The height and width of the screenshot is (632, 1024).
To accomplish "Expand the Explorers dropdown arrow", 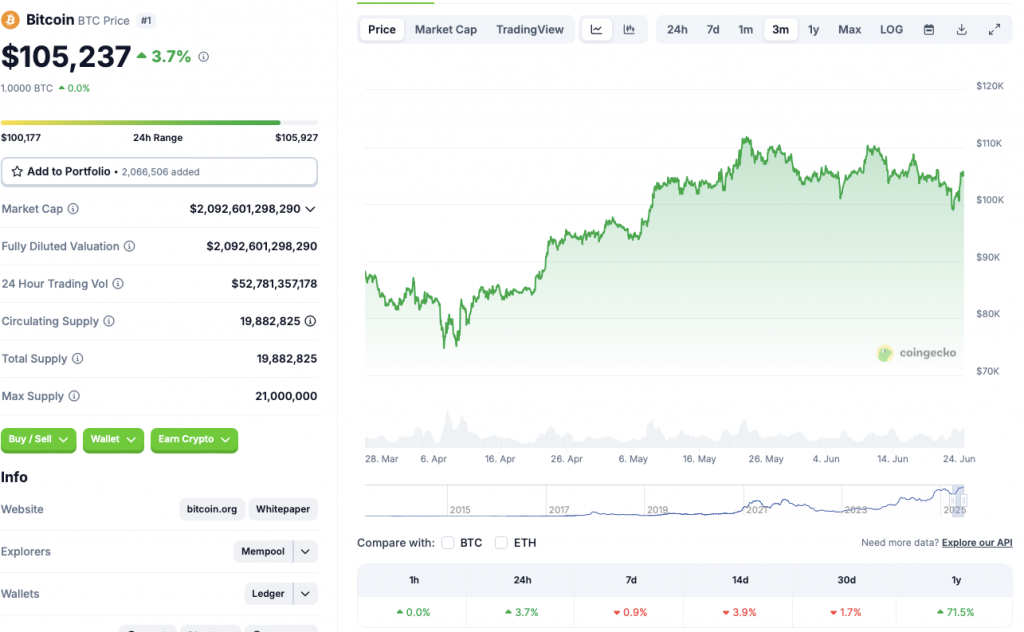I will point(305,552).
